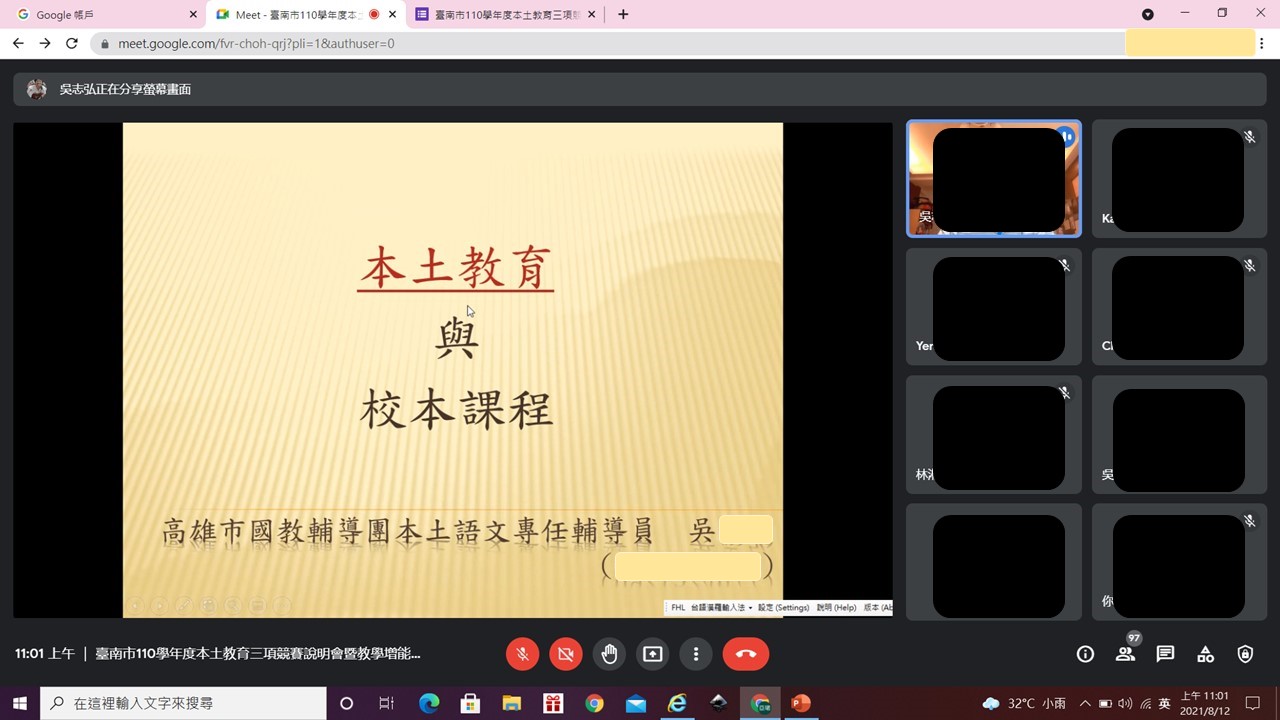This screenshot has width=1280, height=720.
Task: Select the presenter's video tile thumbnail
Action: pyautogui.click(x=993, y=179)
